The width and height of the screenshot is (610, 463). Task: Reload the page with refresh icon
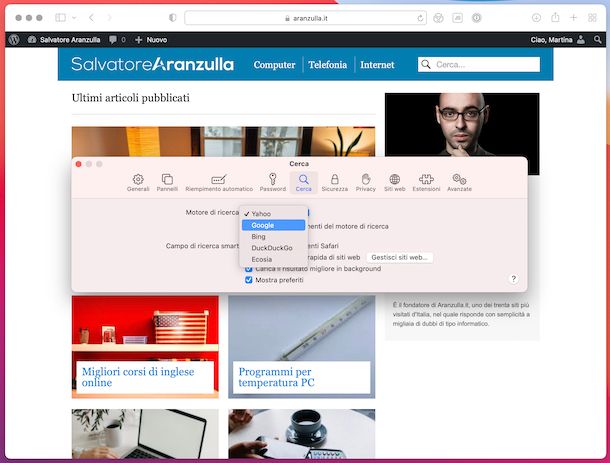pyautogui.click(x=420, y=18)
